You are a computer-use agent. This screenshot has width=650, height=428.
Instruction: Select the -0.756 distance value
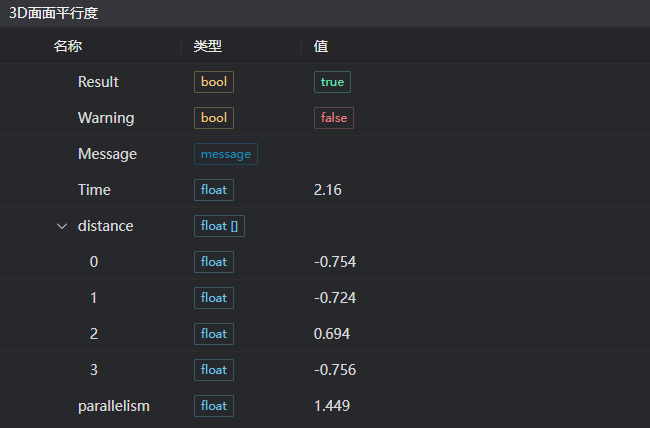click(335, 370)
